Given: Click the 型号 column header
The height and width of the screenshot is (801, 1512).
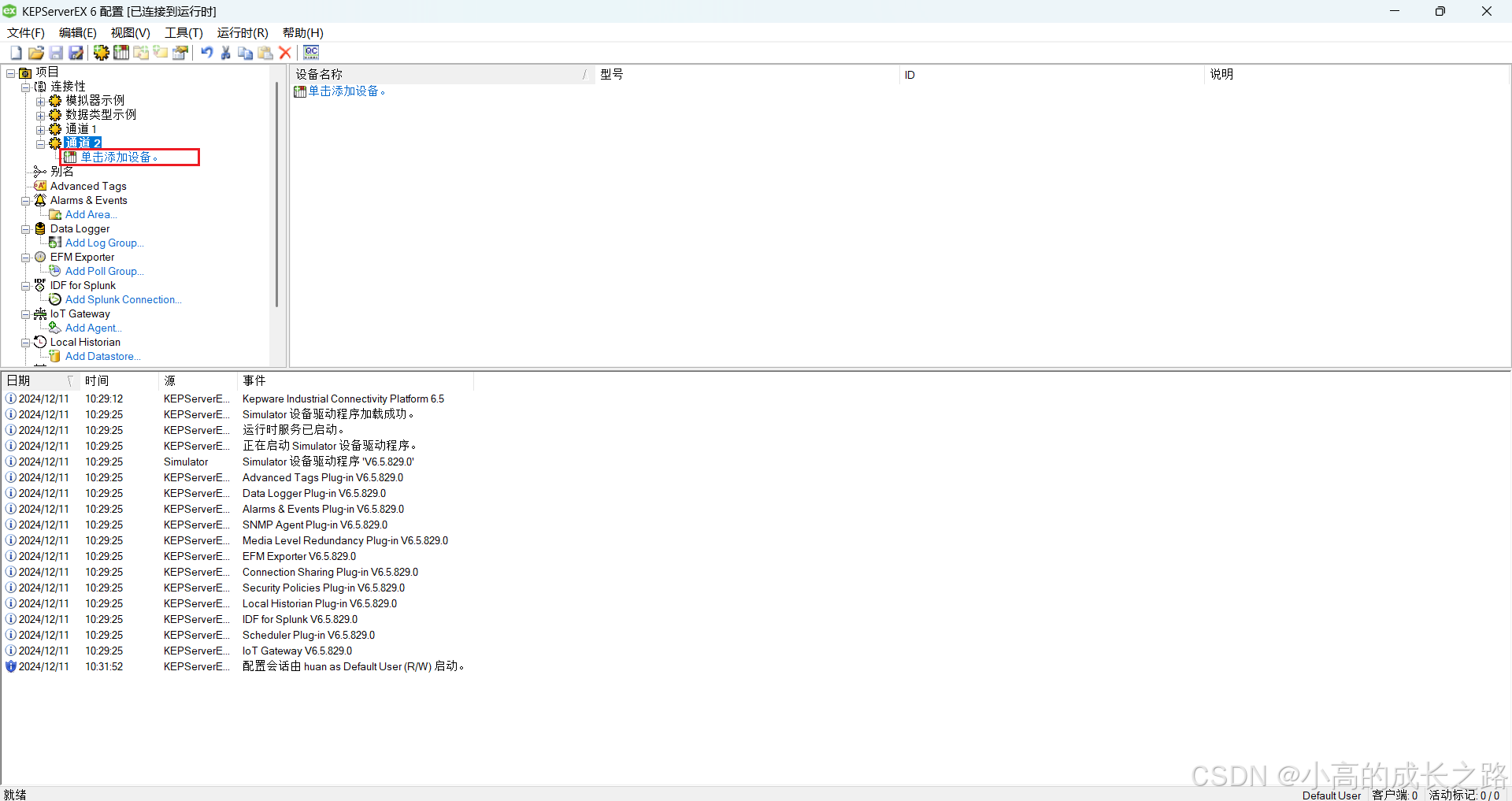Looking at the screenshot, I should pos(747,74).
